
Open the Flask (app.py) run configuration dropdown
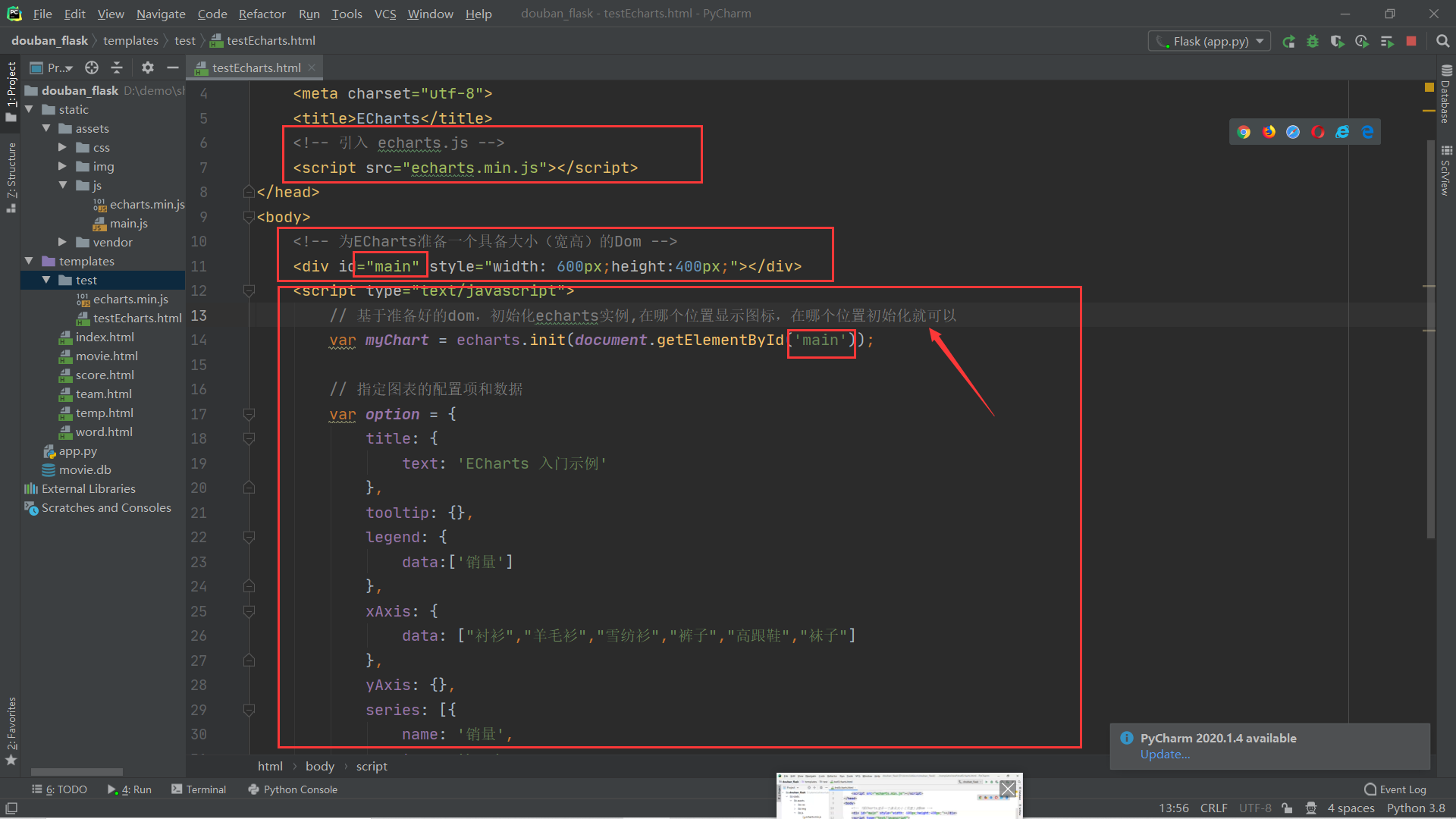(1210, 41)
